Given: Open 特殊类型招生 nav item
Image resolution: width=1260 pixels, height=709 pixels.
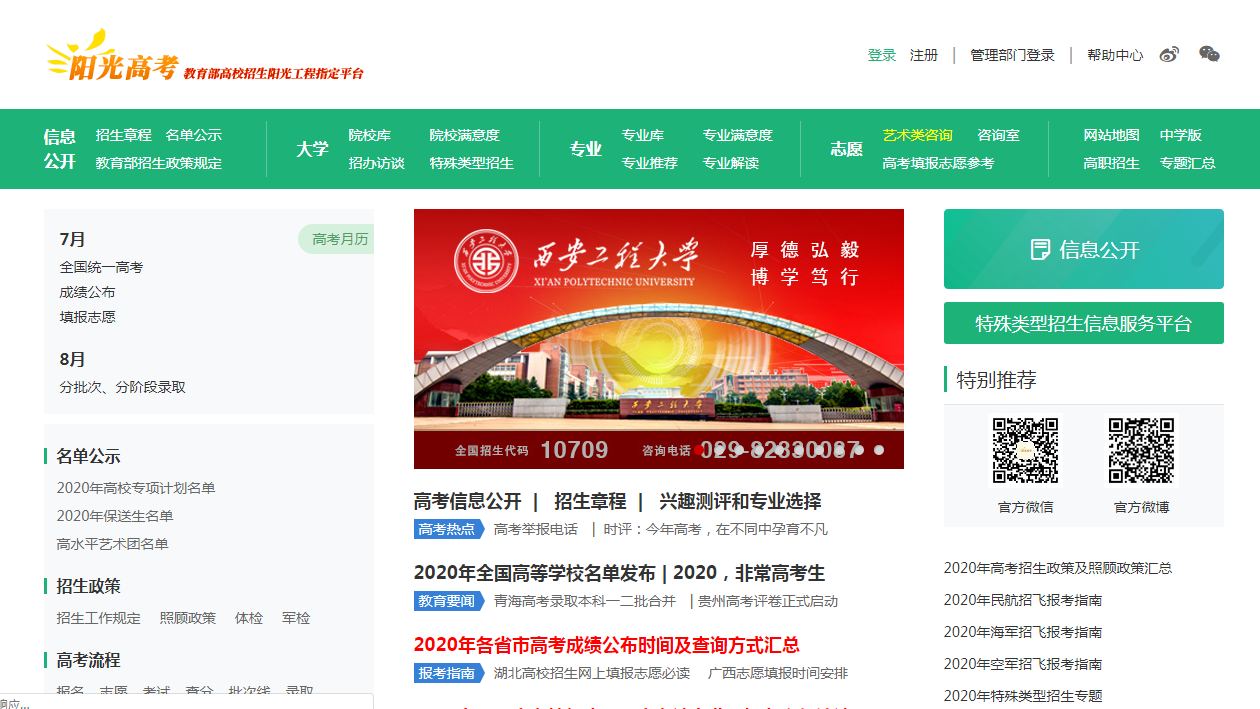Looking at the screenshot, I should 472,163.
